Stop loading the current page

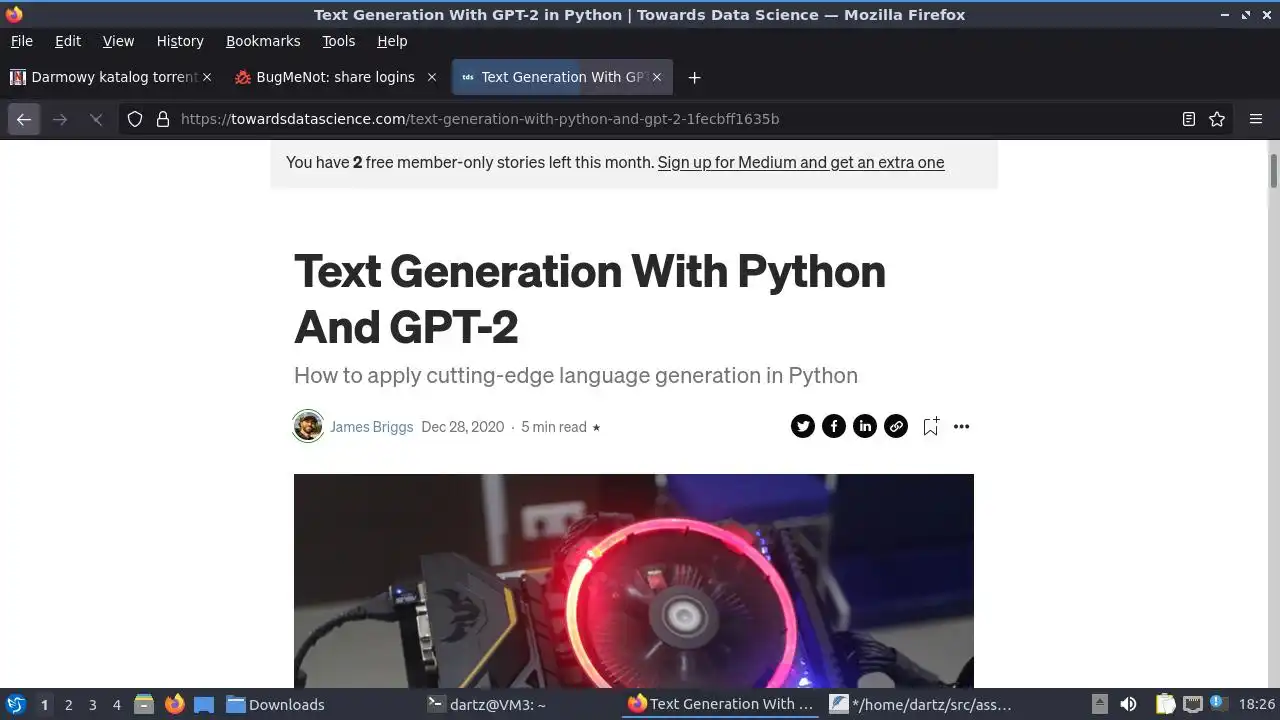(96, 119)
